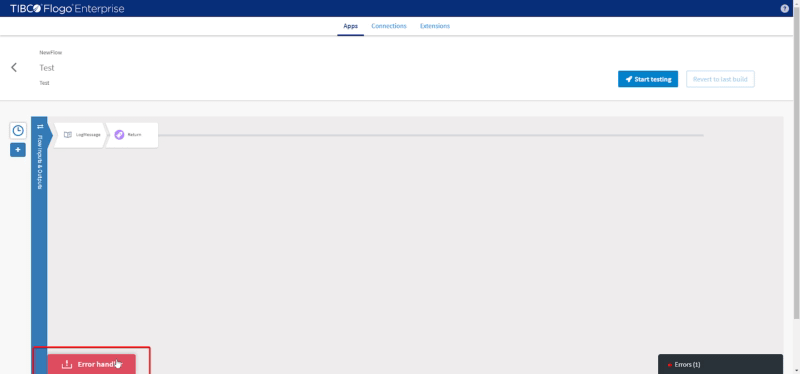Select the Return activity tile
This screenshot has width=800, height=374.
[133, 135]
